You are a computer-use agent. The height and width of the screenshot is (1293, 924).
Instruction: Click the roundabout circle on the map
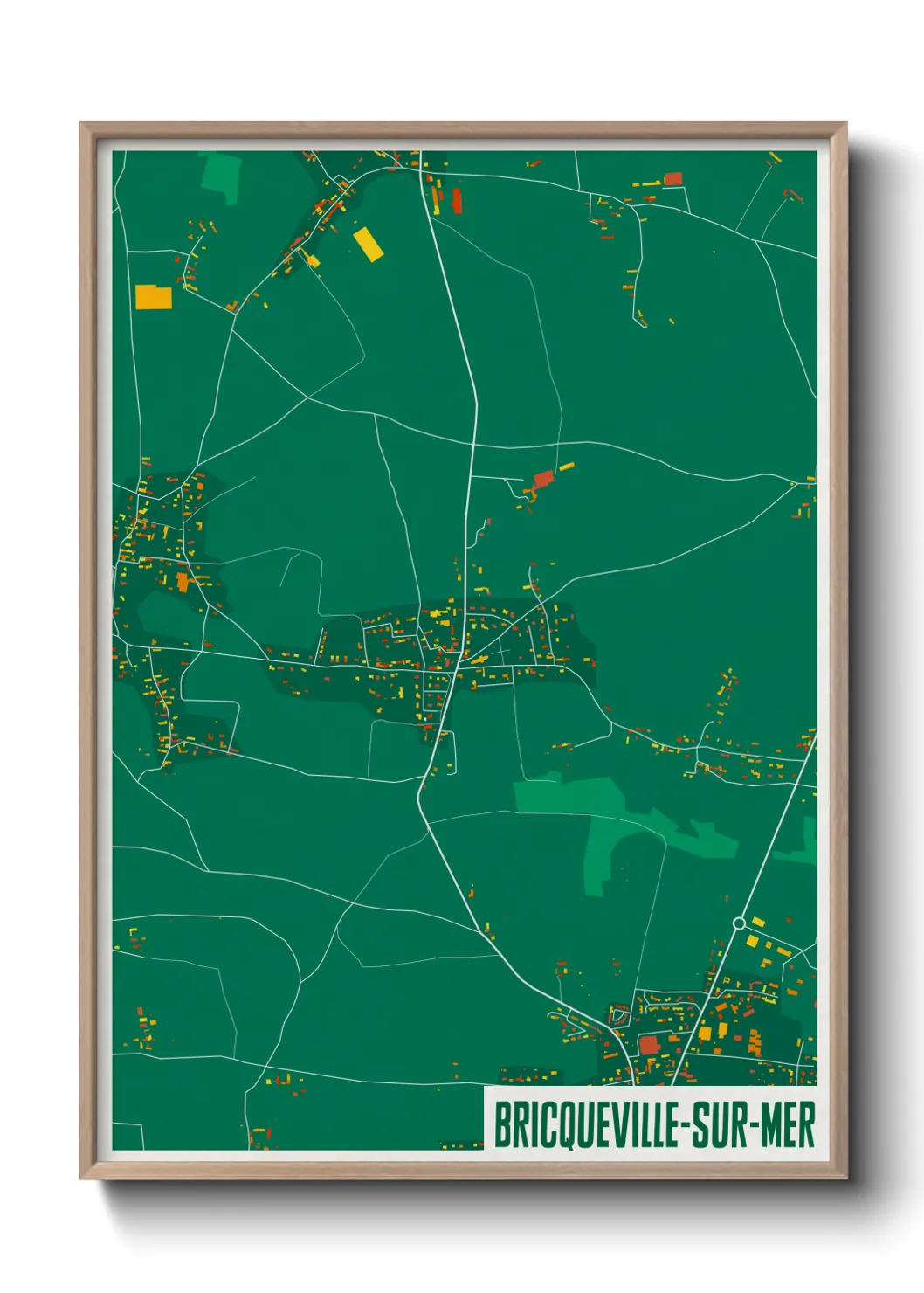(x=739, y=923)
